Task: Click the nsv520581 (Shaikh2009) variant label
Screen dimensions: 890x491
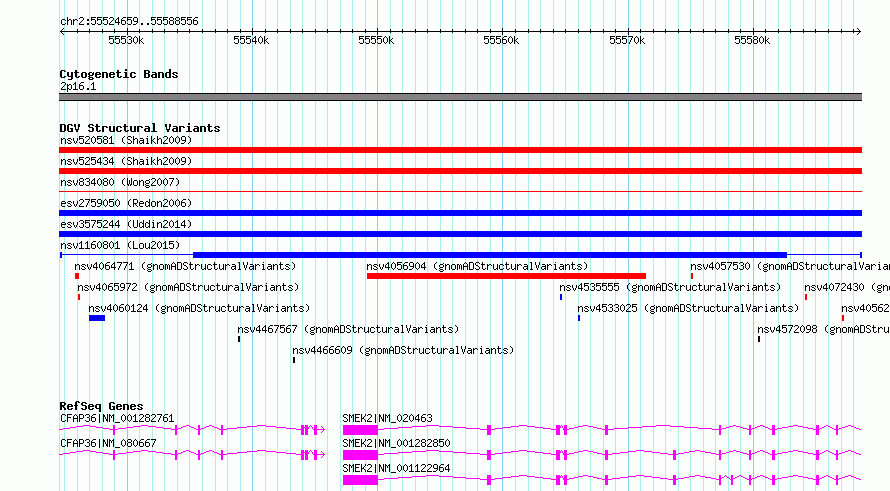Action: (x=126, y=140)
